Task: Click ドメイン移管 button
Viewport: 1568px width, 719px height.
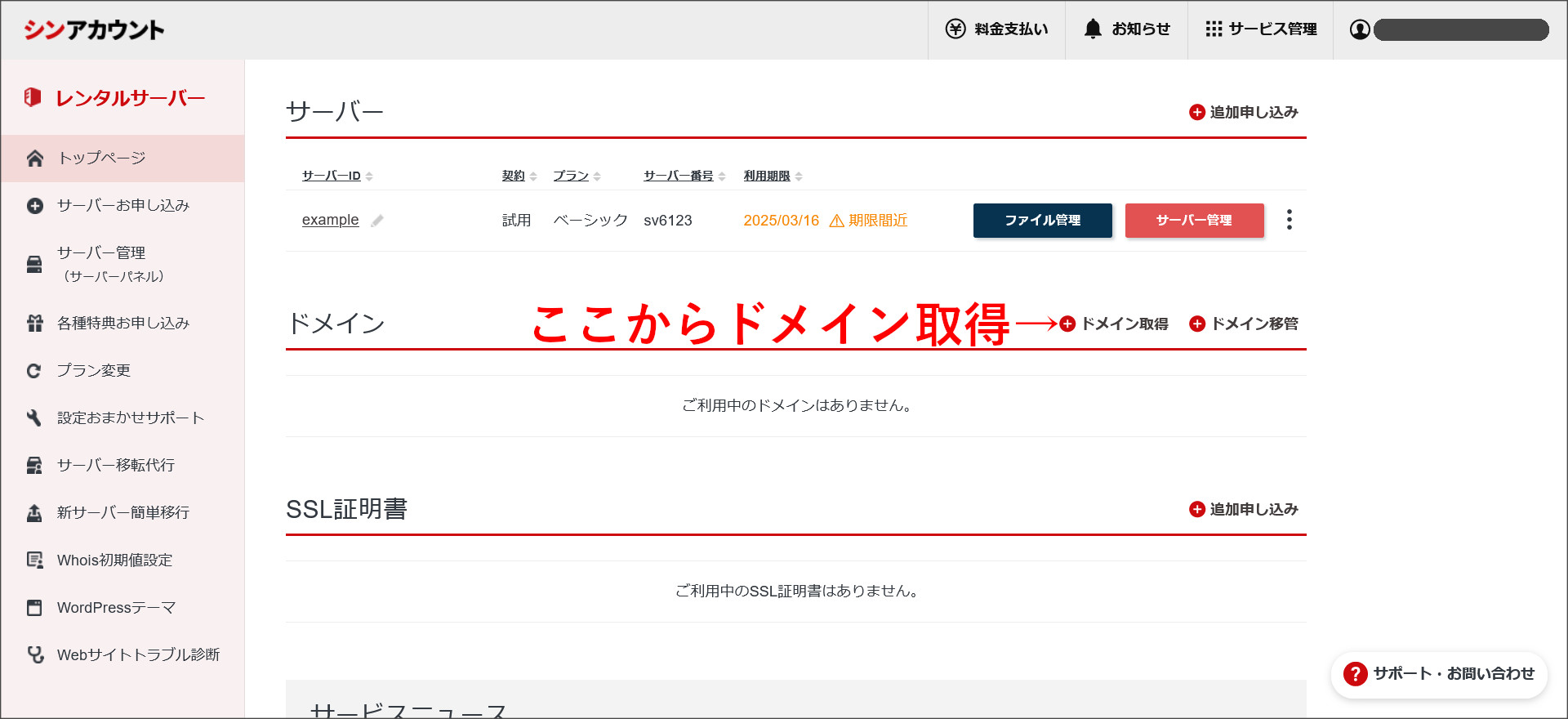Action: coord(1244,324)
